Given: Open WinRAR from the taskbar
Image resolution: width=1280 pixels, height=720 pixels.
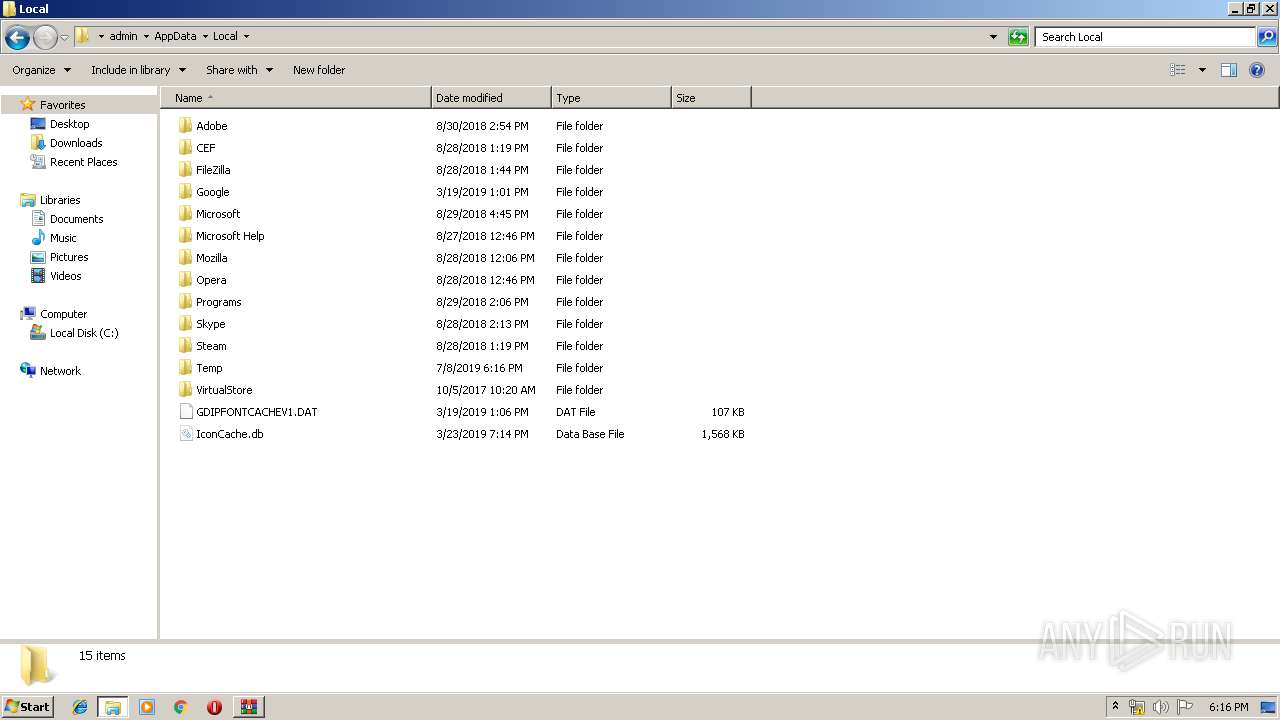Looking at the screenshot, I should [x=248, y=707].
